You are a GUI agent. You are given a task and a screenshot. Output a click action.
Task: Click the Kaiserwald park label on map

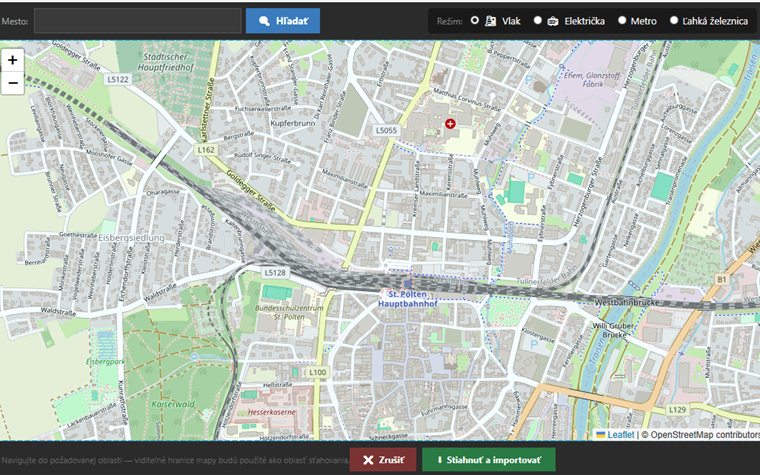(174, 404)
